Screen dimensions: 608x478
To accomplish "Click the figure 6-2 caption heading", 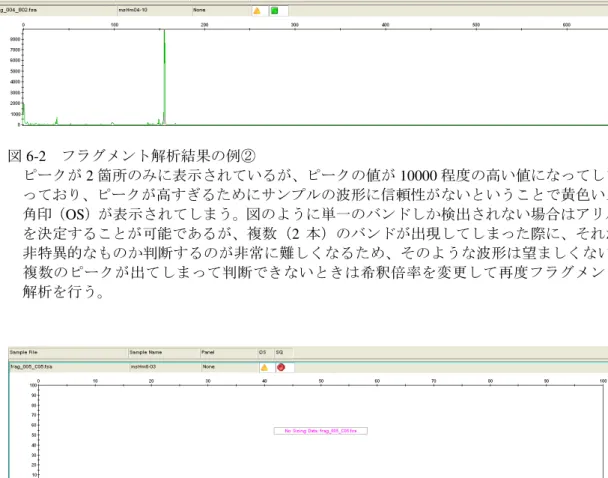I will (x=132, y=156).
